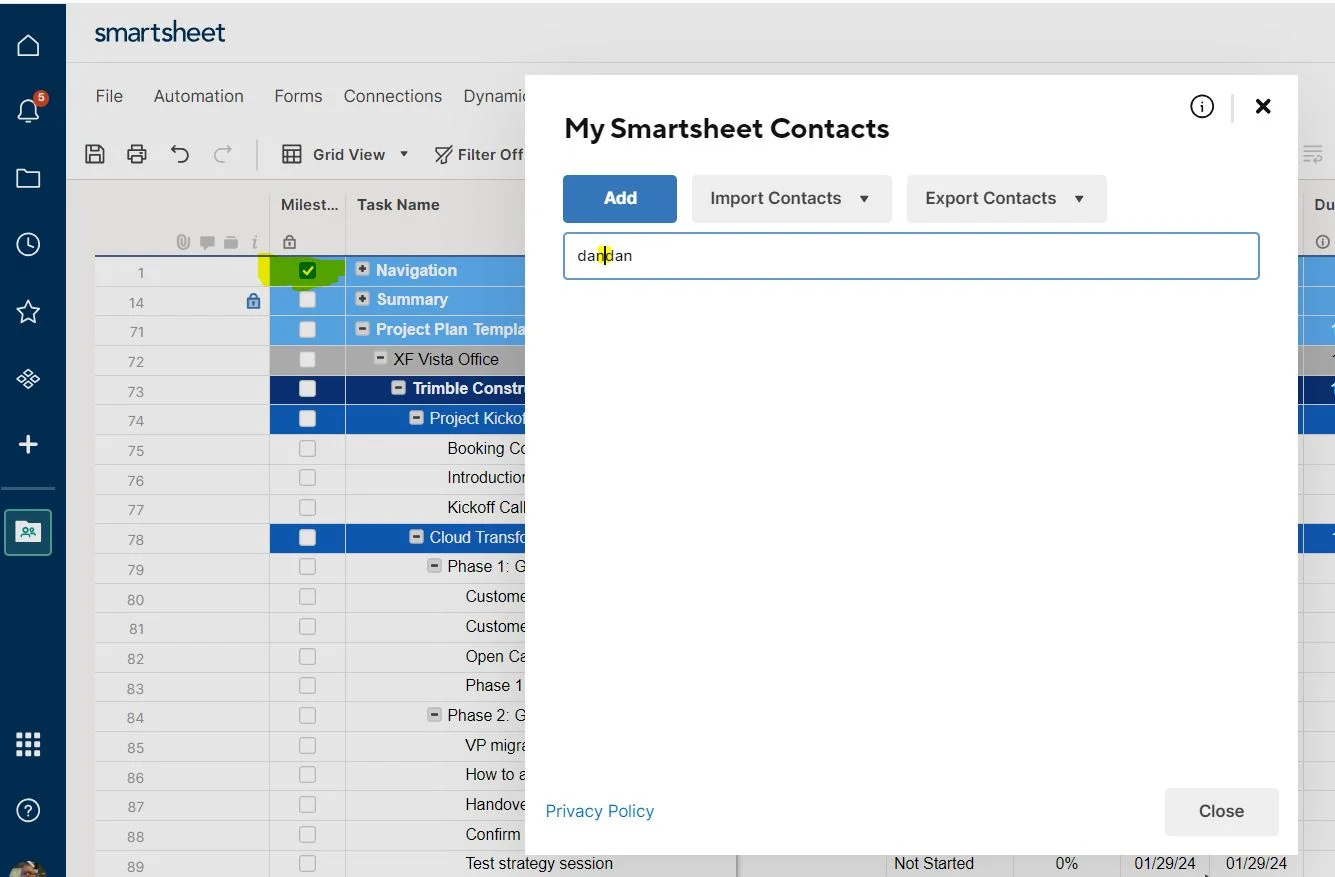
Task: Click the Filter Off button
Action: 479,154
